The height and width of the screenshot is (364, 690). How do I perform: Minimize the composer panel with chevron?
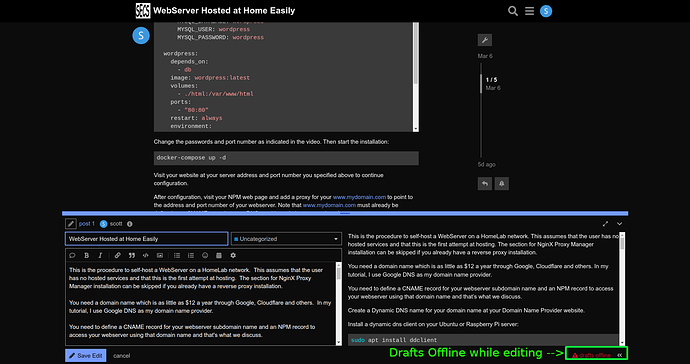point(620,224)
